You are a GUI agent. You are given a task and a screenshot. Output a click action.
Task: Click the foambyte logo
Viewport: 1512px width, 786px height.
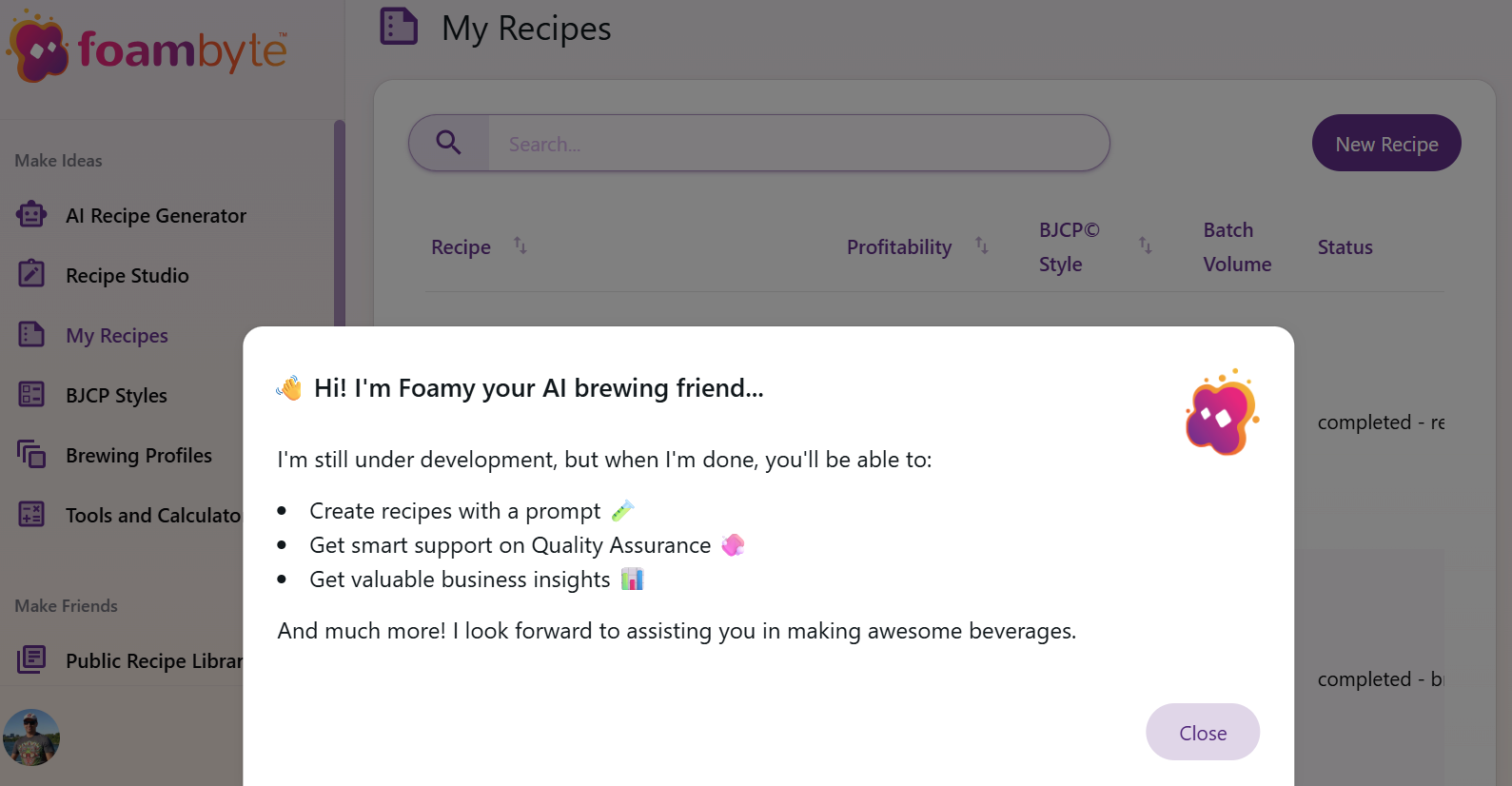147,48
